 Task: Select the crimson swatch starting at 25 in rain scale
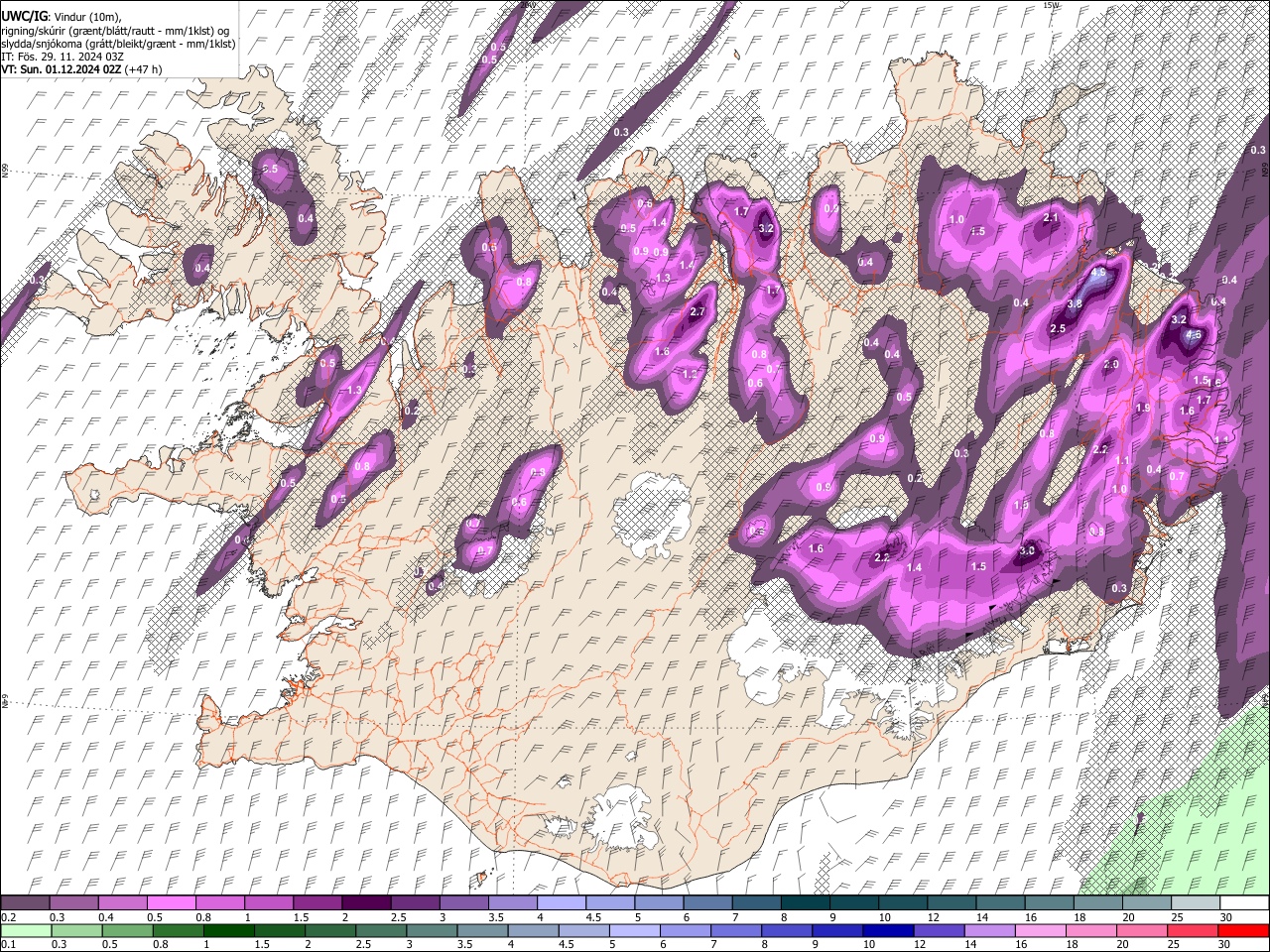tap(1193, 931)
